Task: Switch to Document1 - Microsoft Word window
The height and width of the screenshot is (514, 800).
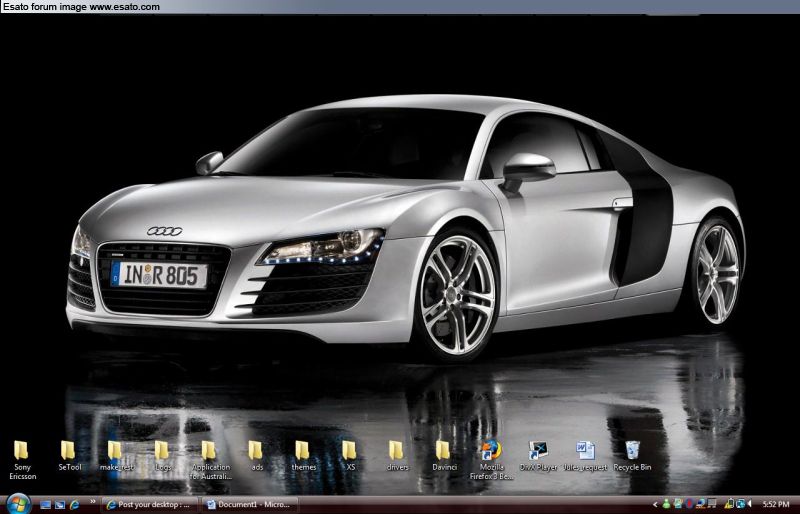Action: [249, 504]
